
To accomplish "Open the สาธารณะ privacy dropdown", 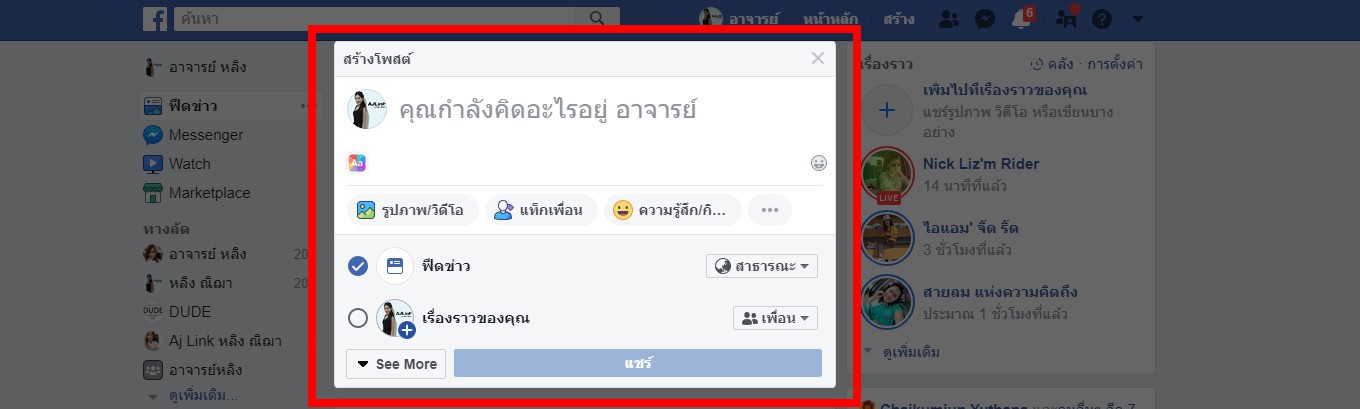I will [762, 266].
